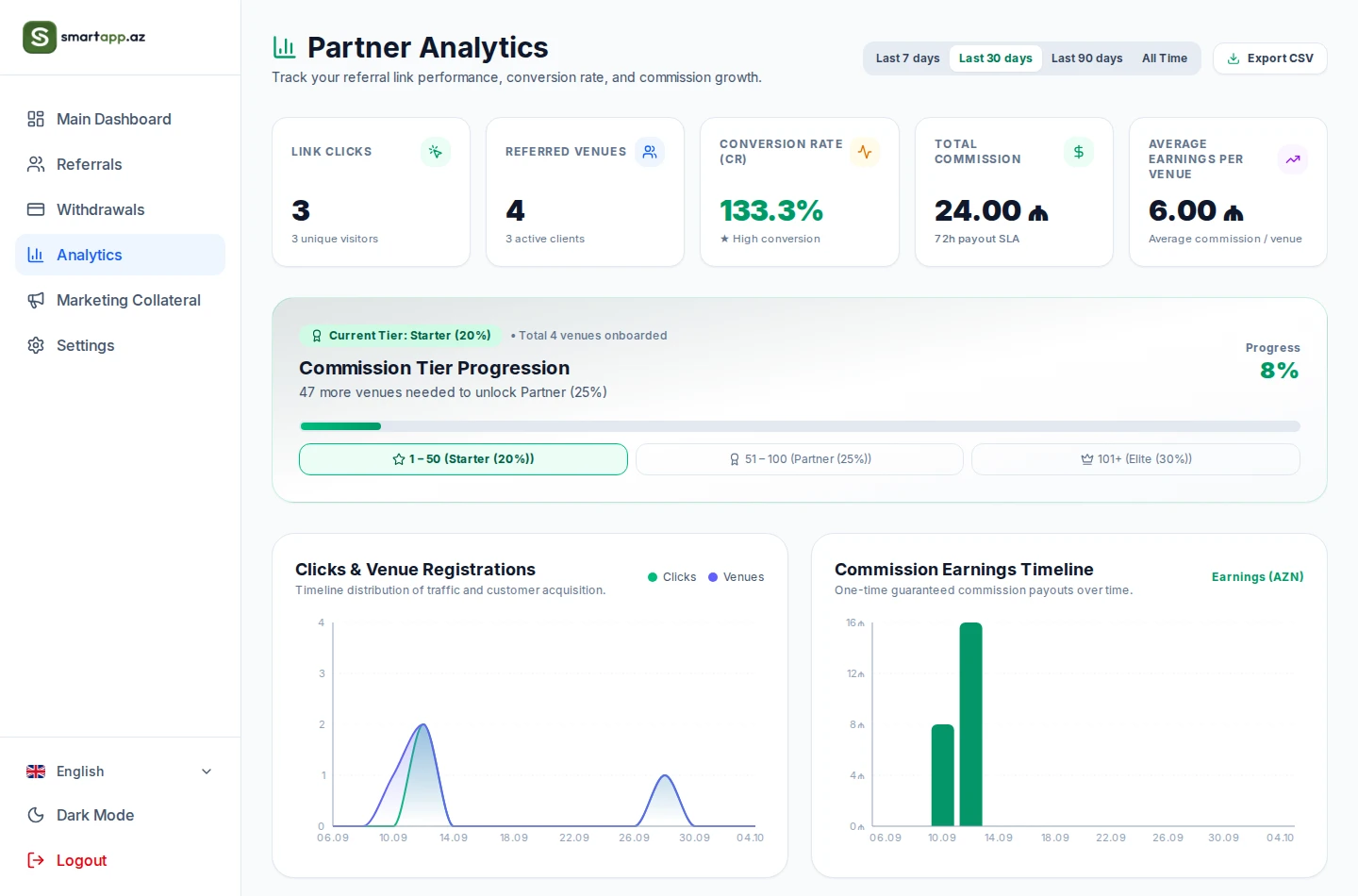This screenshot has height=896, width=1358.
Task: Log out of the account
Action: click(x=120, y=860)
